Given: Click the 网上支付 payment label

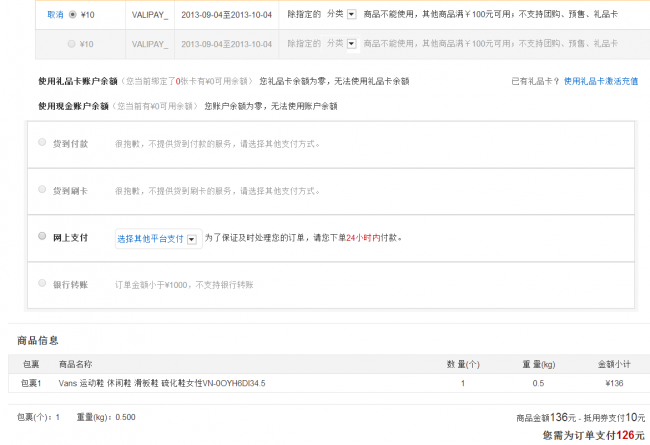Looking at the screenshot, I should (70, 237).
